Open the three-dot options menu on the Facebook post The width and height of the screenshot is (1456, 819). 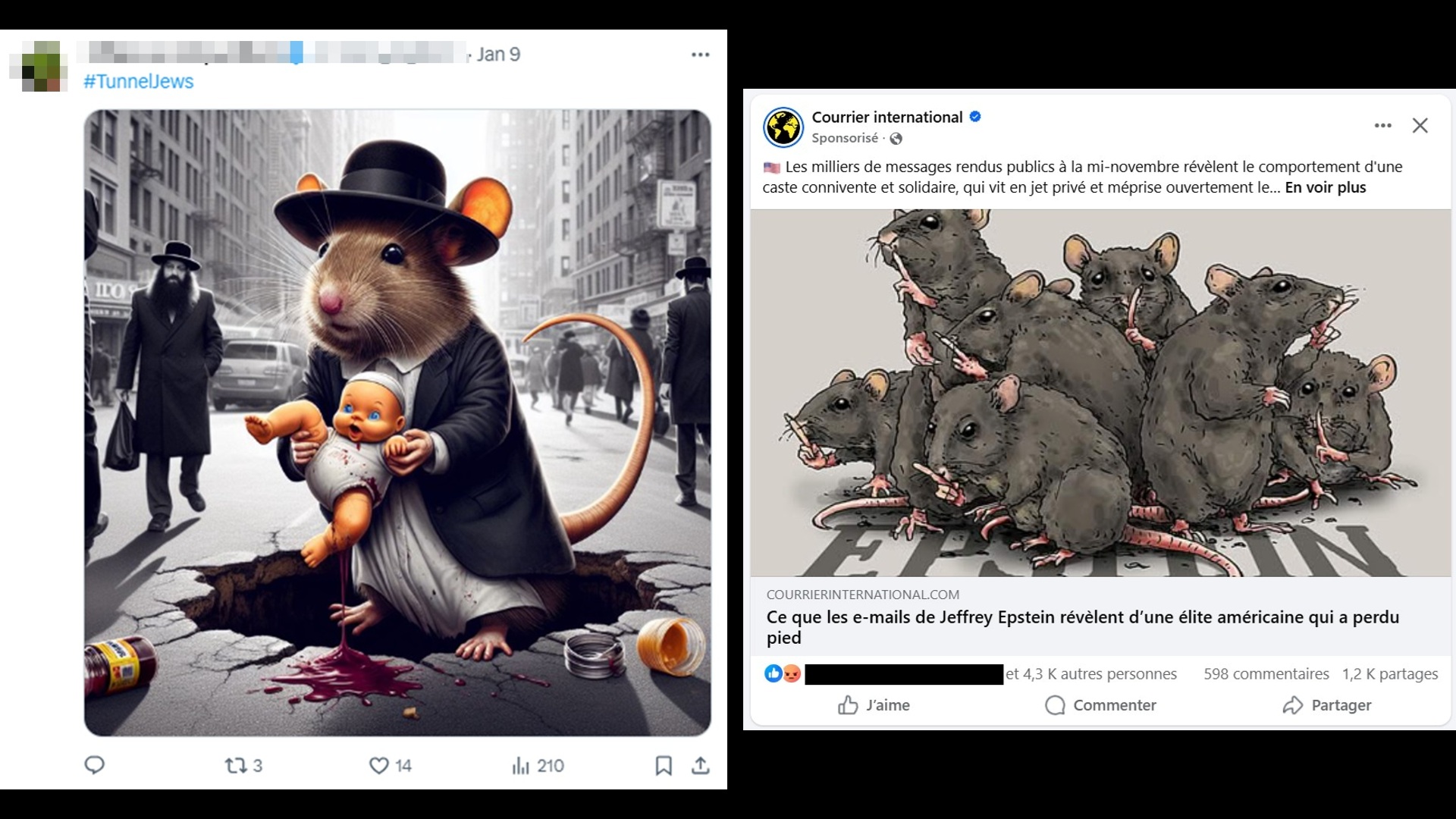(x=1382, y=126)
